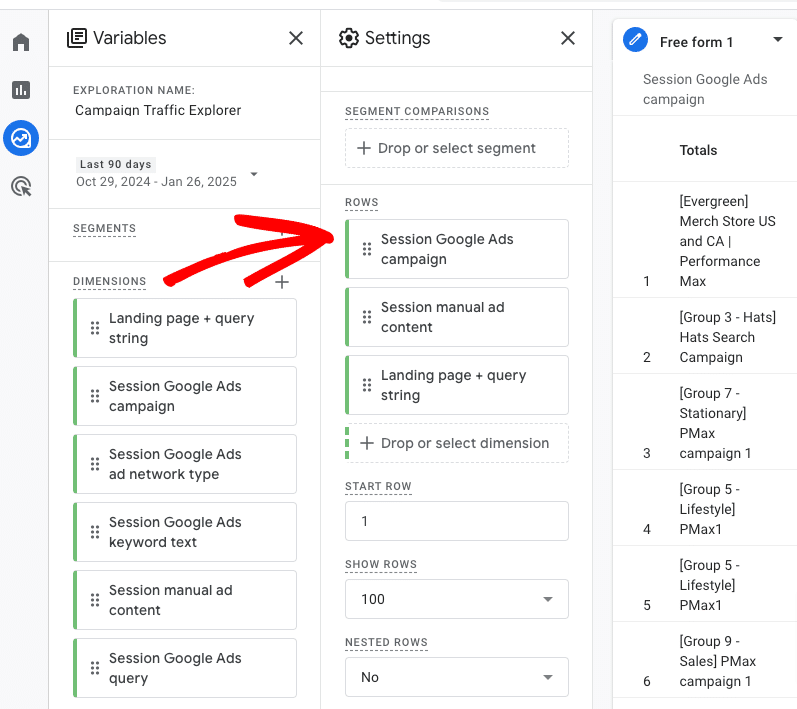The width and height of the screenshot is (797, 709).
Task: Grab the drag handle of Session Google Ads query
Action: [95, 668]
